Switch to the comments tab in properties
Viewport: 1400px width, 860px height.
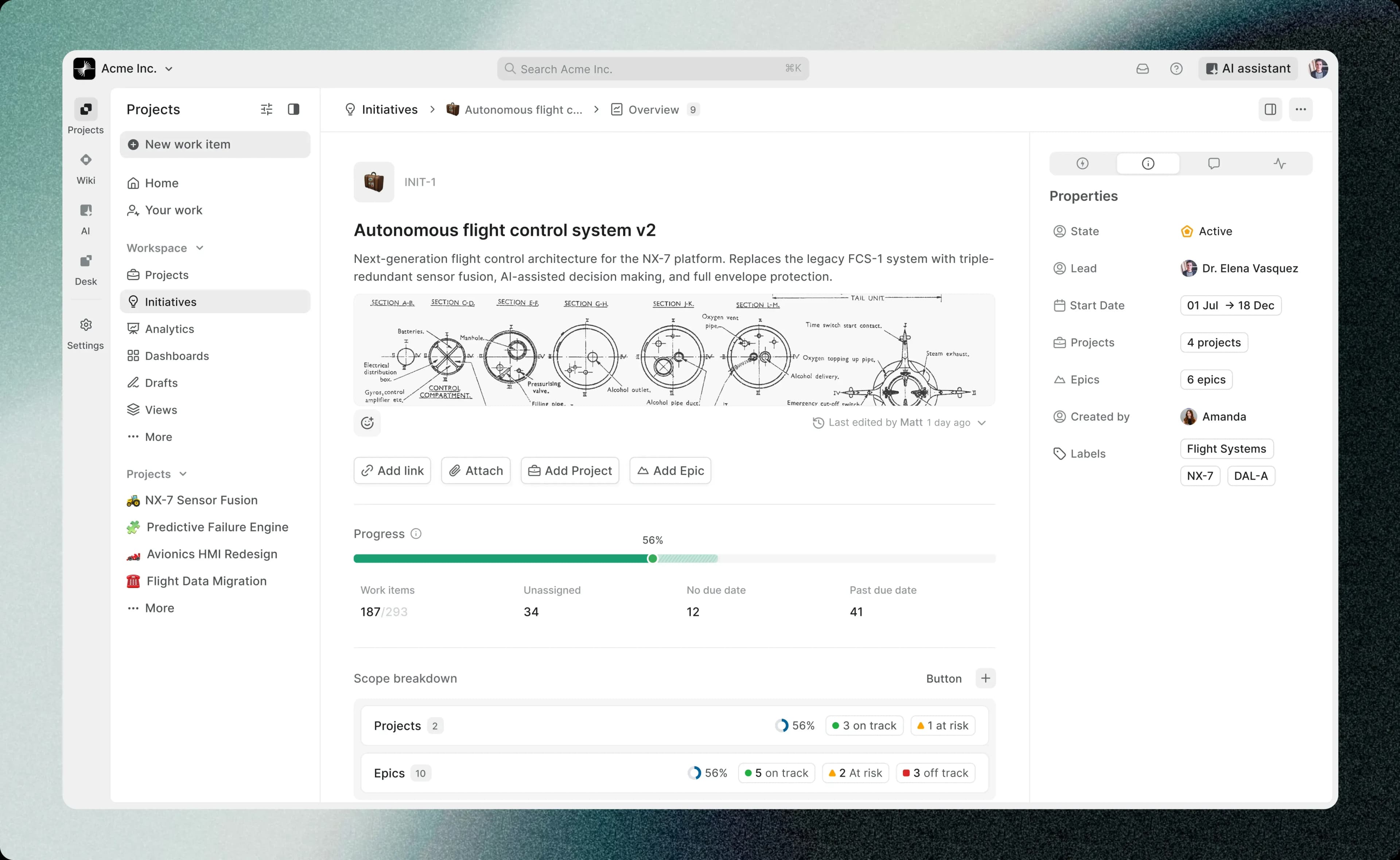(1213, 164)
